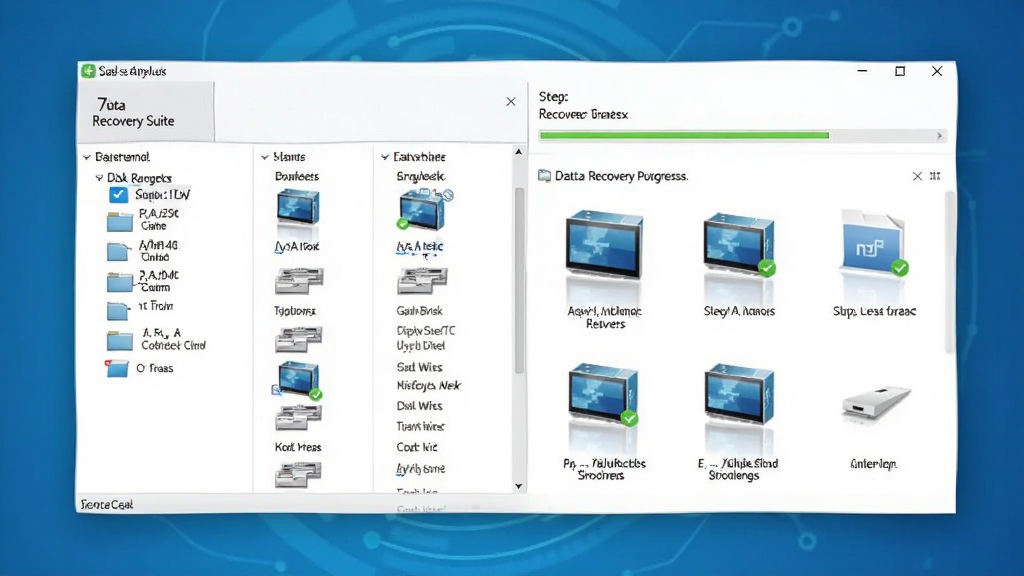Click the middle scrollbar up arrow

coord(519,152)
